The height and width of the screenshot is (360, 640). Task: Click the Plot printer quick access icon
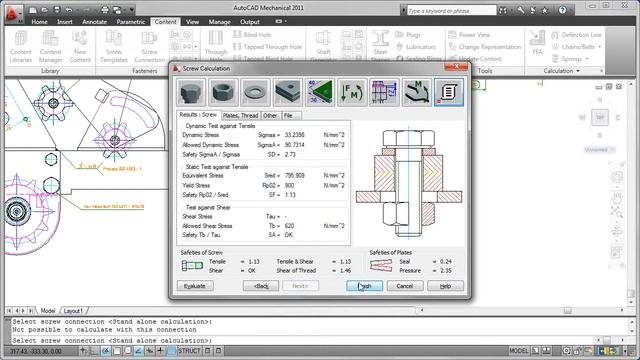[x=105, y=10]
